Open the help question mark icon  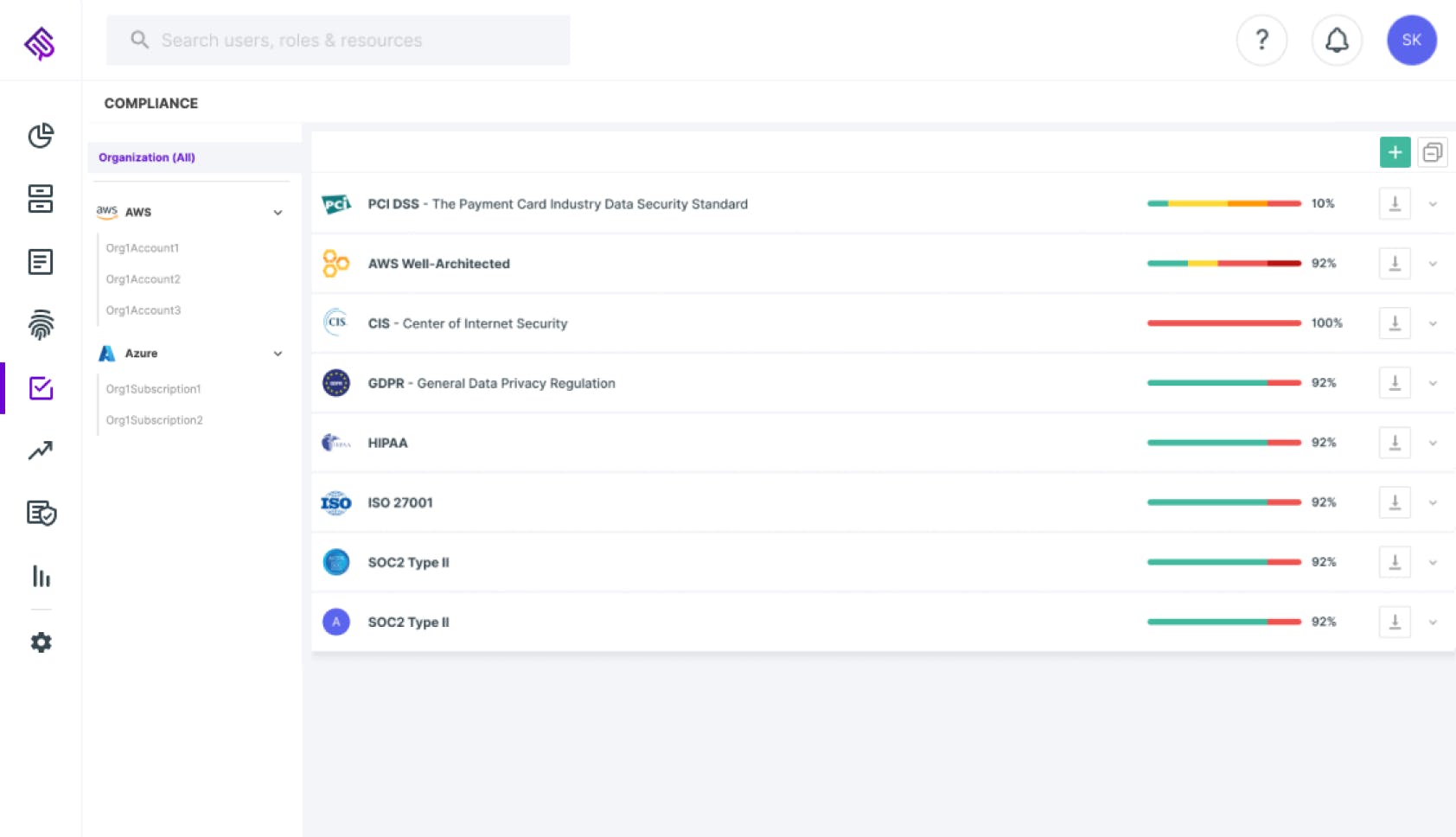1261,41
